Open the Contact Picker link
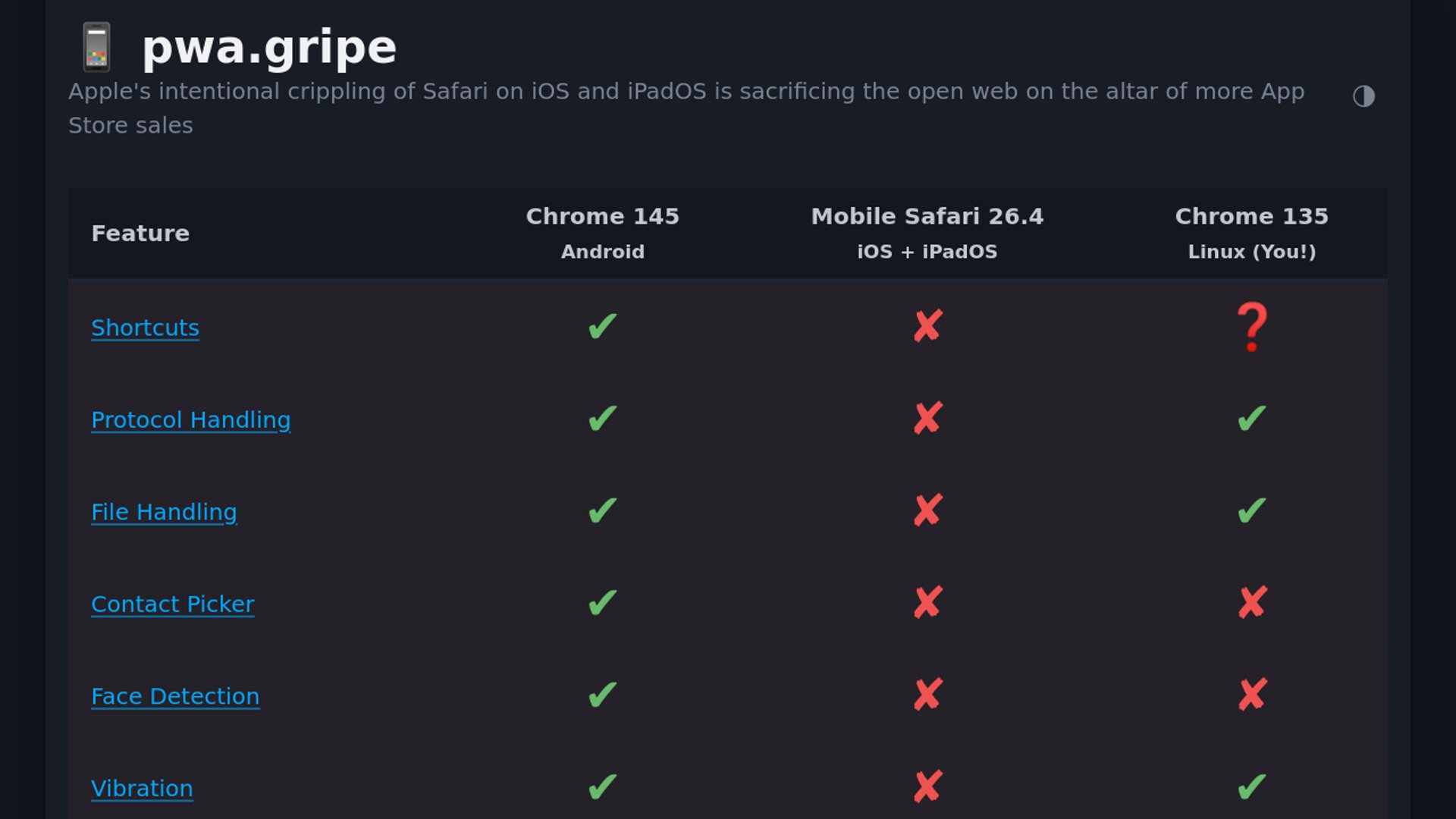 (x=172, y=604)
